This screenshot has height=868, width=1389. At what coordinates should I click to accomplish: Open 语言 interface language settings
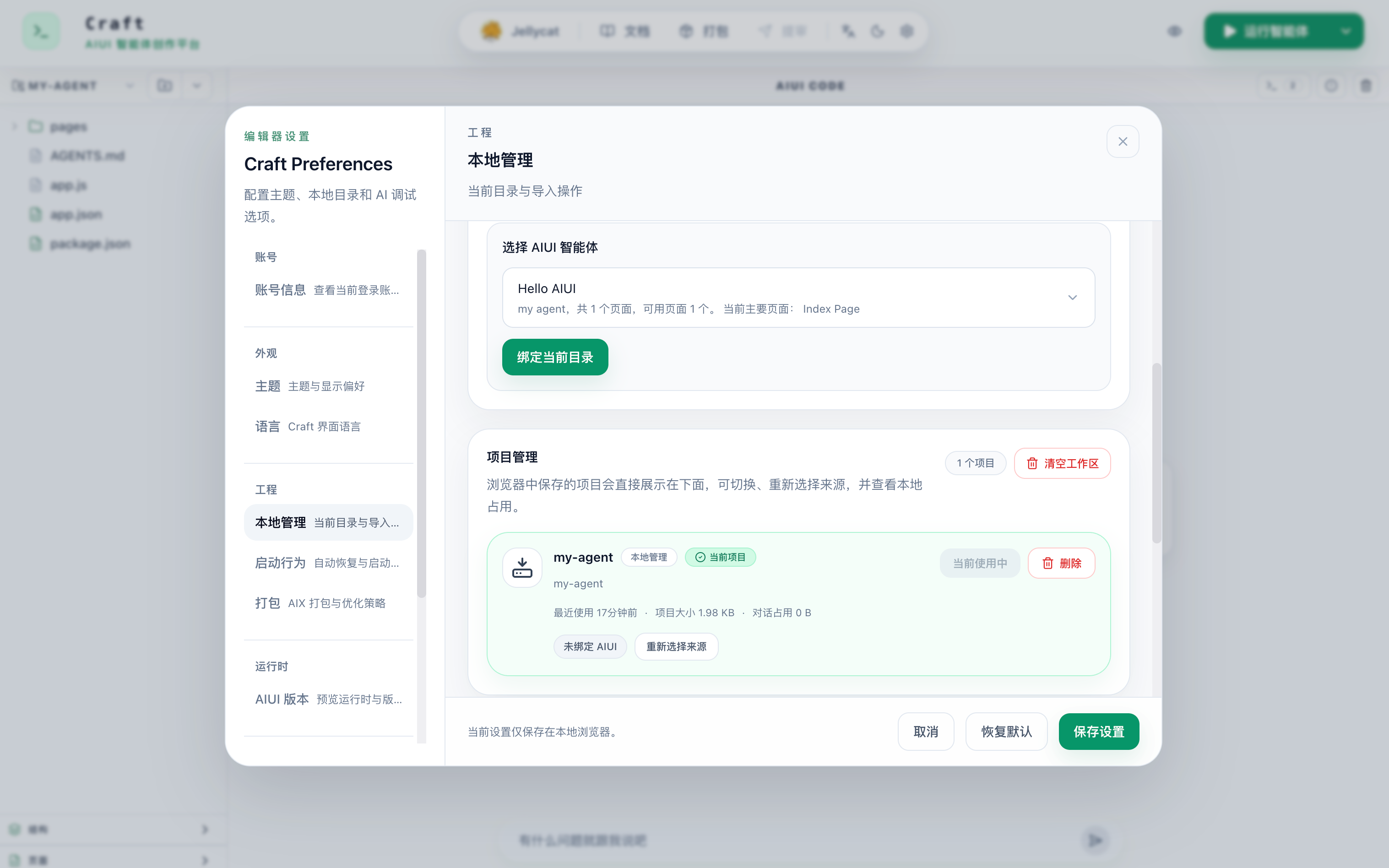click(x=328, y=427)
